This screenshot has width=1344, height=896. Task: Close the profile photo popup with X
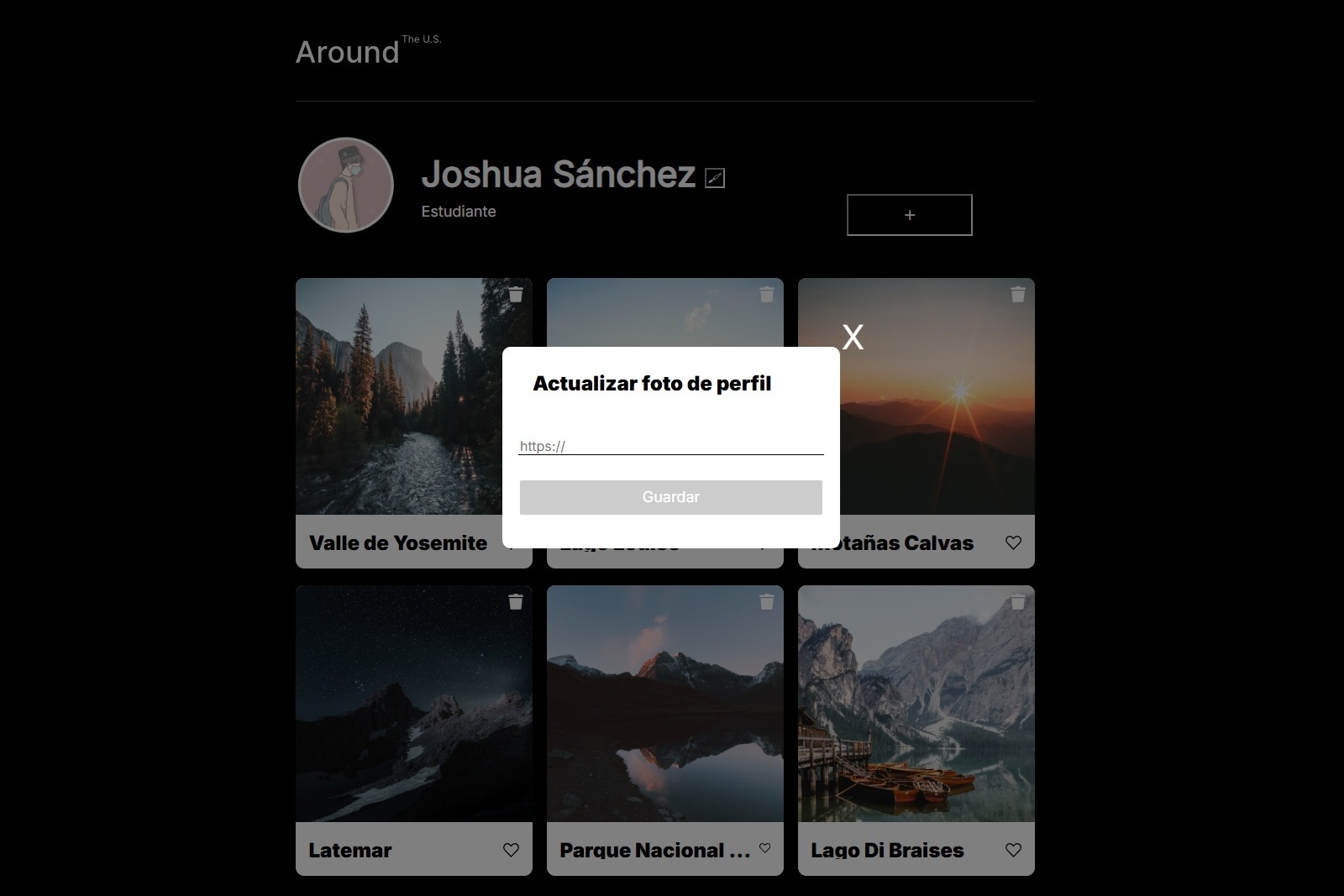(x=853, y=338)
